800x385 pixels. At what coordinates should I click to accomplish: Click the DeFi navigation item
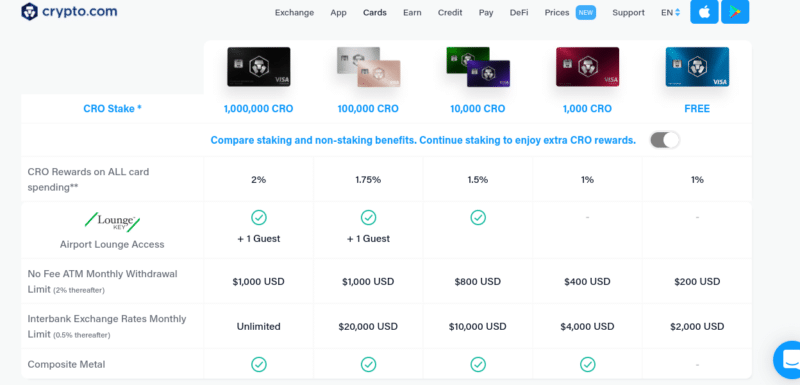click(519, 13)
